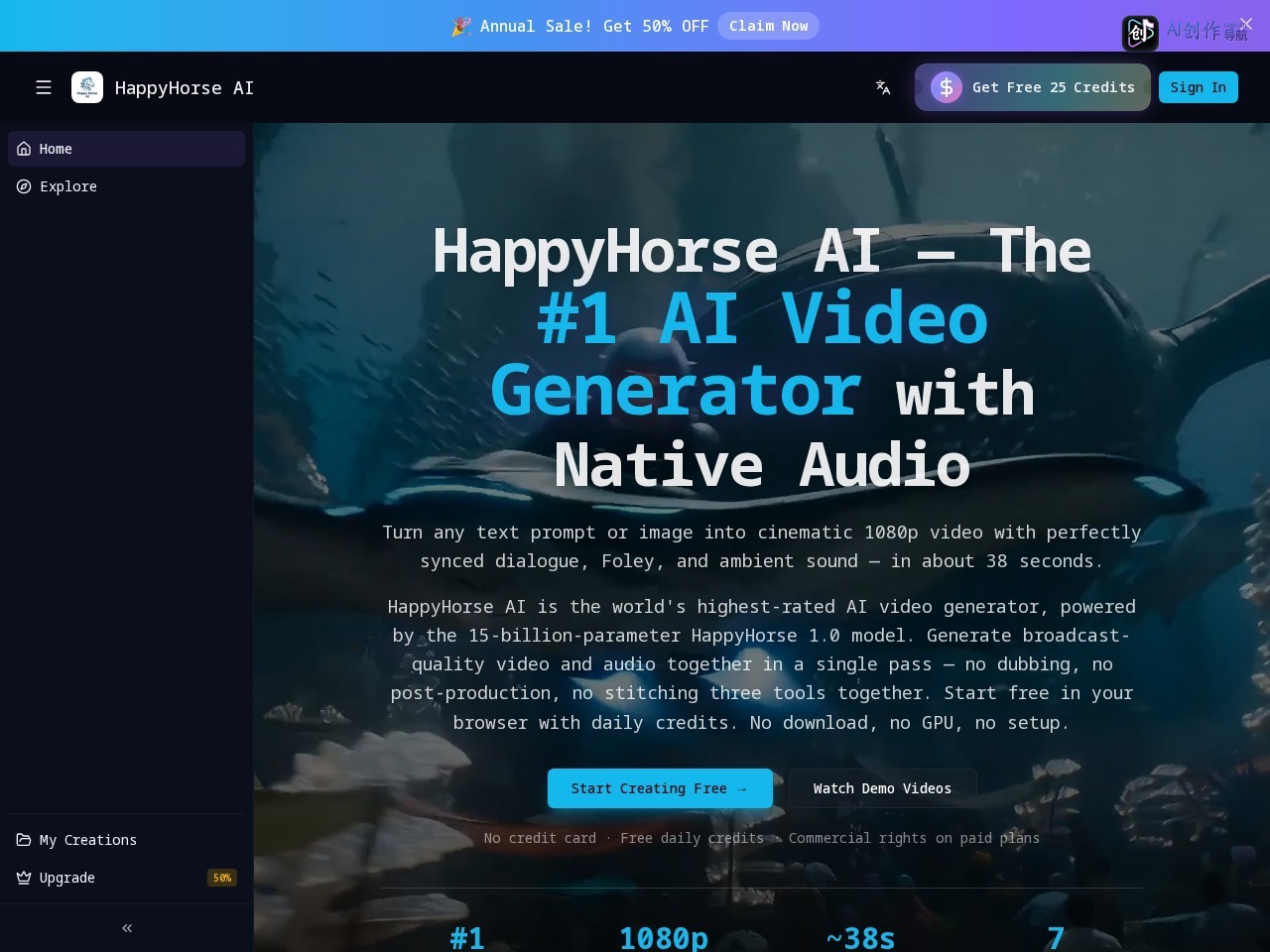This screenshot has height=952, width=1270.
Task: Open the hamburger sidebar menu
Action: [x=44, y=87]
